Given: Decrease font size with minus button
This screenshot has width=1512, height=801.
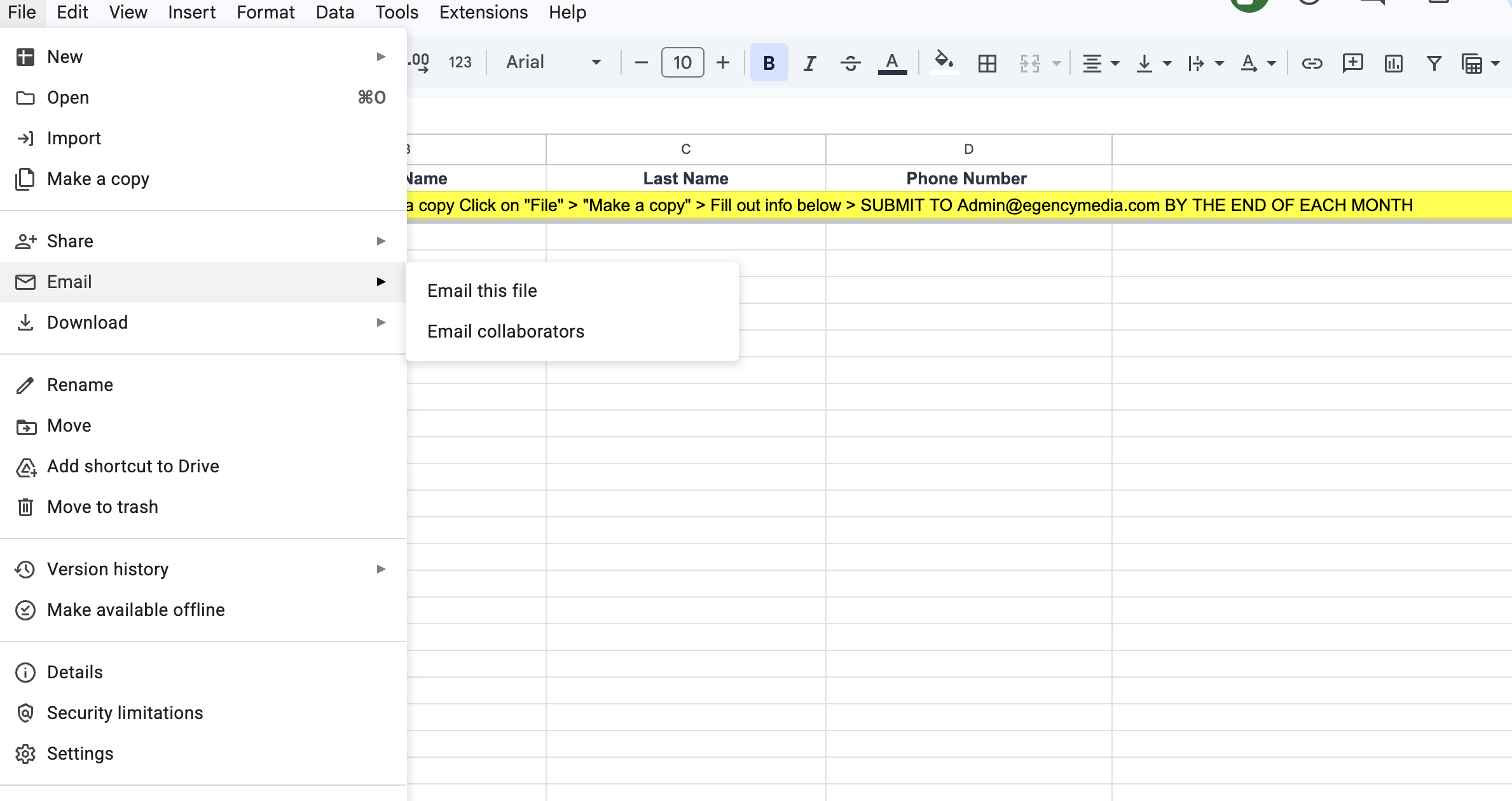Looking at the screenshot, I should click(x=641, y=63).
